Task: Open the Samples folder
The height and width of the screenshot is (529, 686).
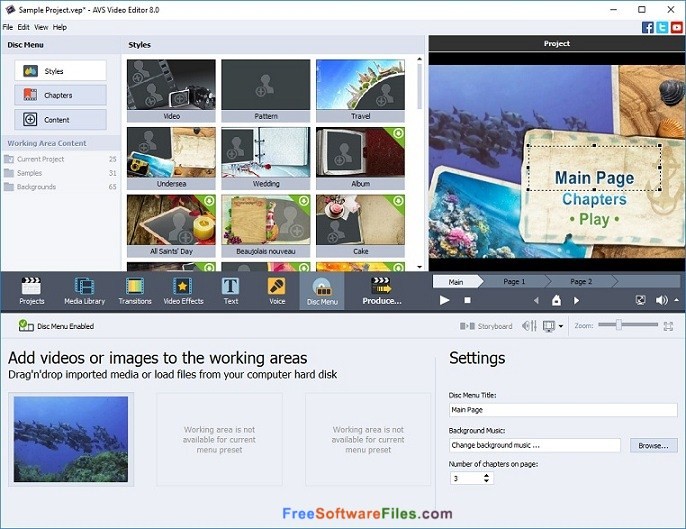Action: pos(60,173)
